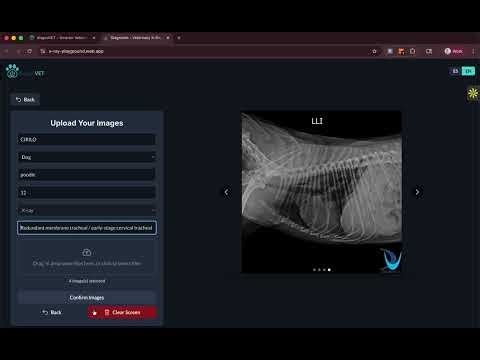Screen dimensions: 480x360
Task: Click the Back button above the upload panel
Action: tap(25, 100)
